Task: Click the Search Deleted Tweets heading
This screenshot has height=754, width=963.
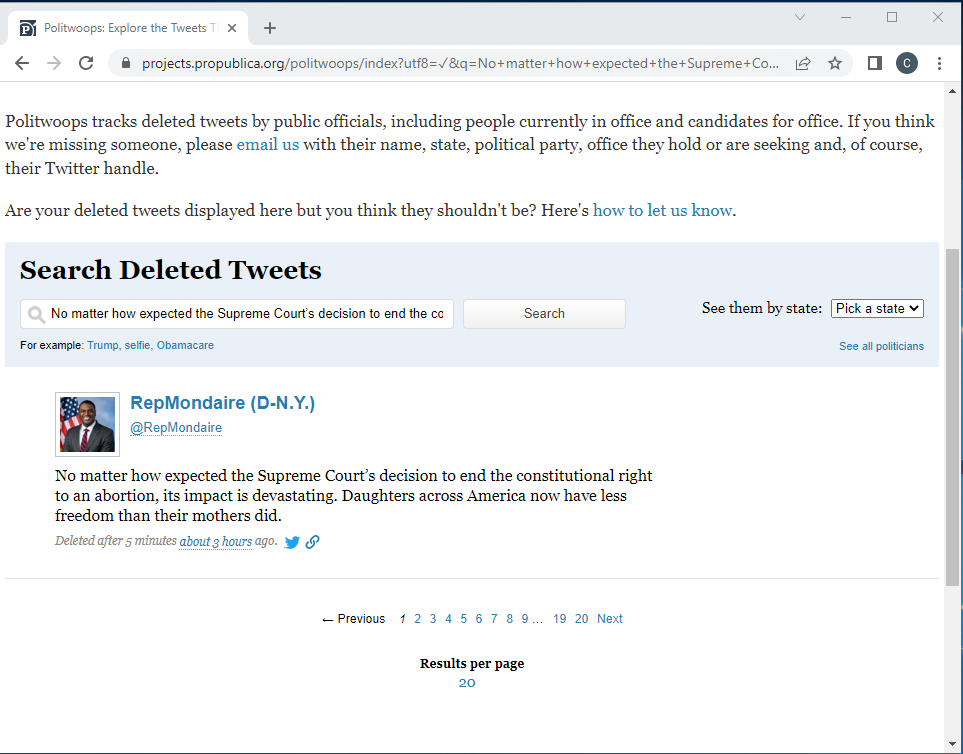Action: click(171, 270)
